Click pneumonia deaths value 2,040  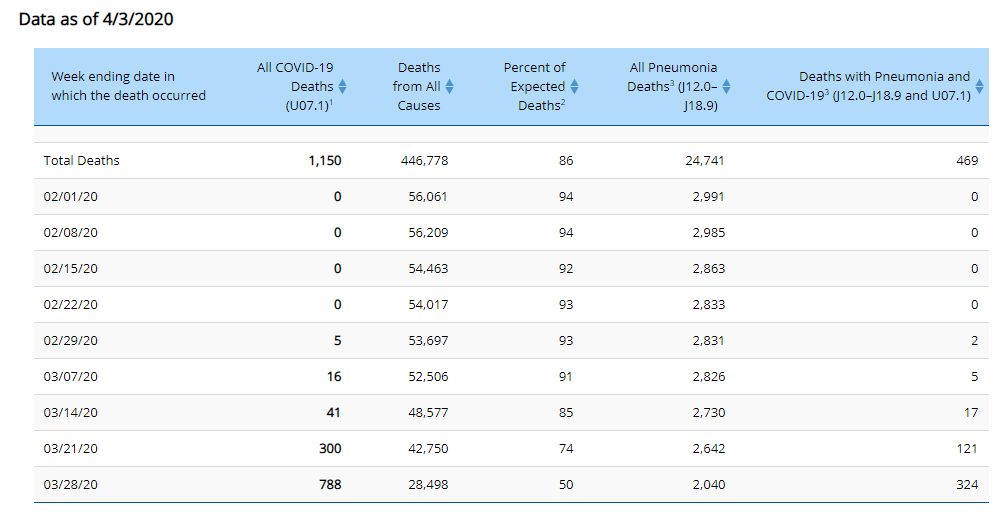(x=709, y=484)
